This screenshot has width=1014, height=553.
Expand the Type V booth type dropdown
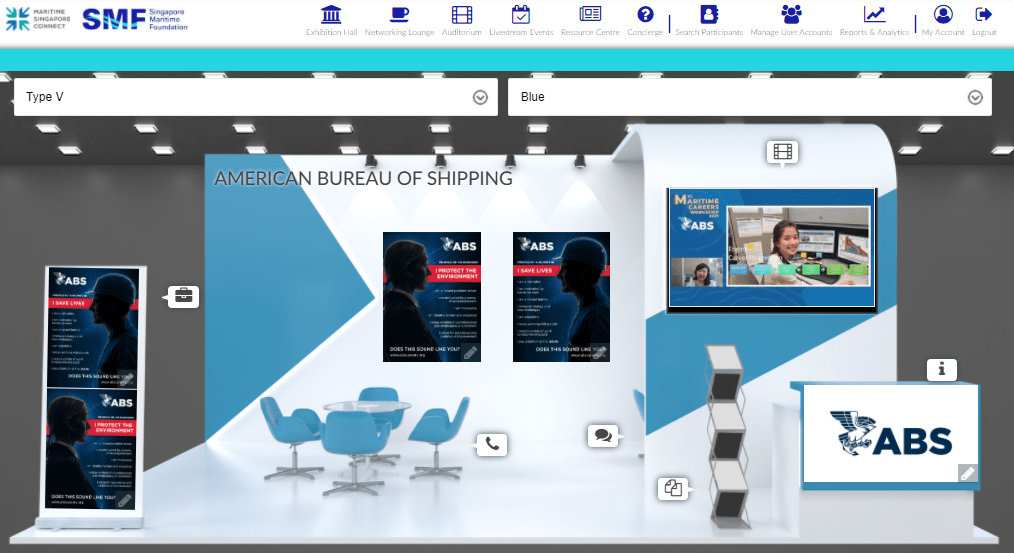click(255, 97)
